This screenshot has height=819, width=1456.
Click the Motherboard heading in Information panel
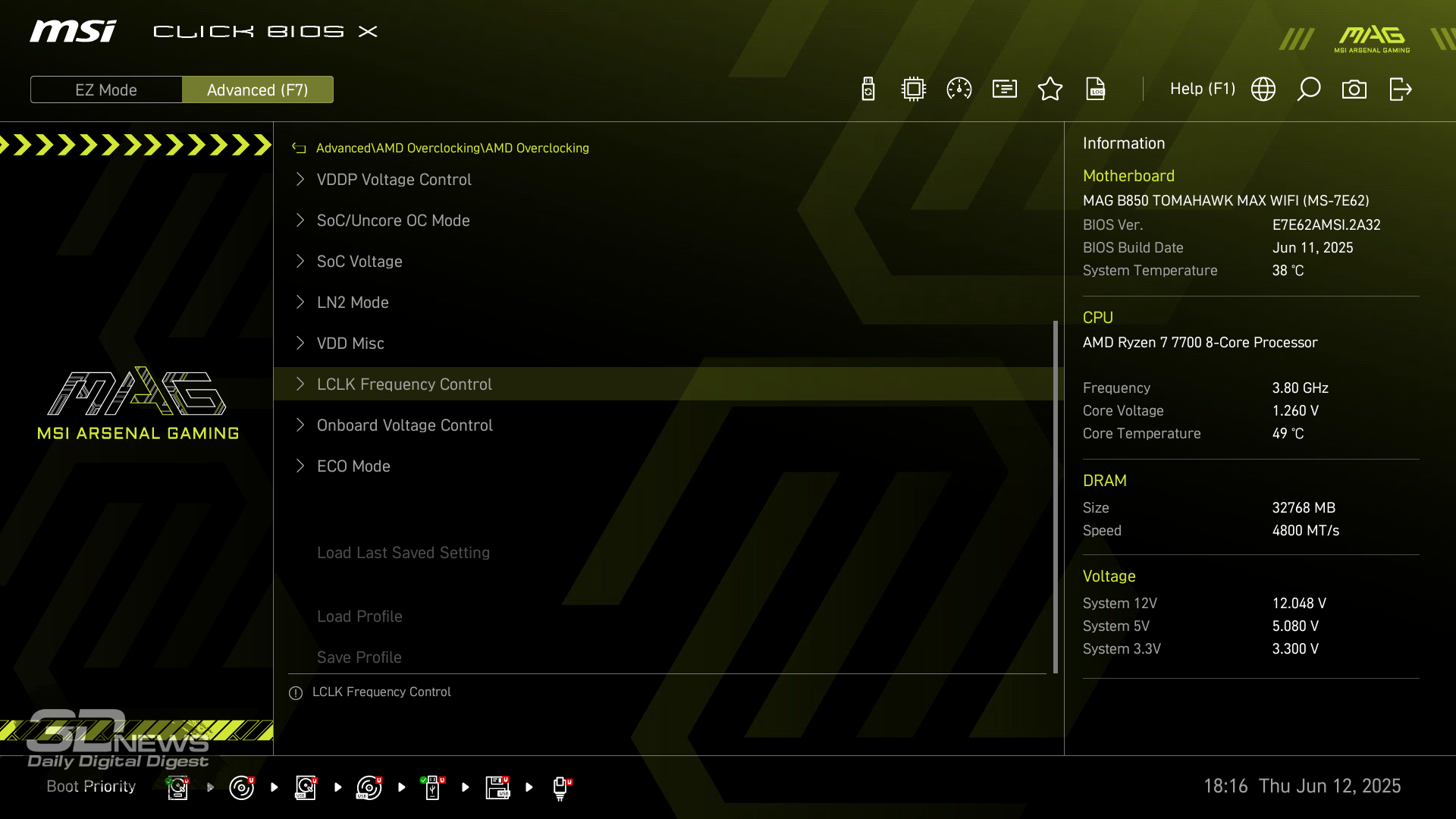click(x=1128, y=176)
